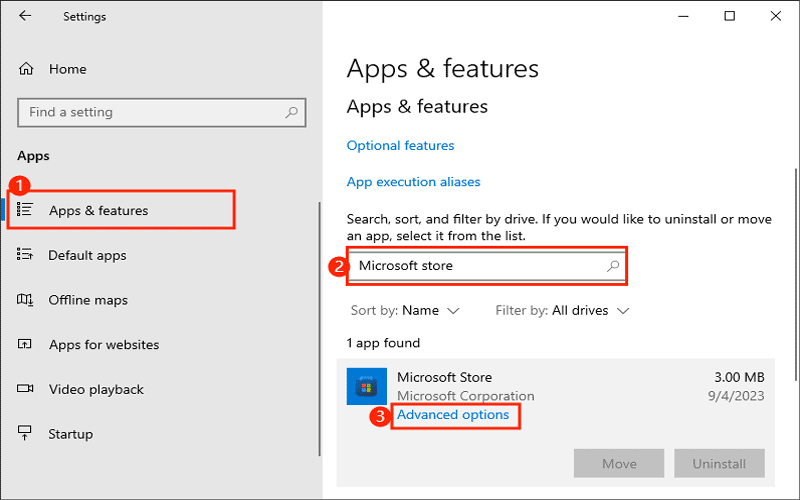
Task: Click the Microsoft Corporation publisher text
Action: (x=466, y=396)
